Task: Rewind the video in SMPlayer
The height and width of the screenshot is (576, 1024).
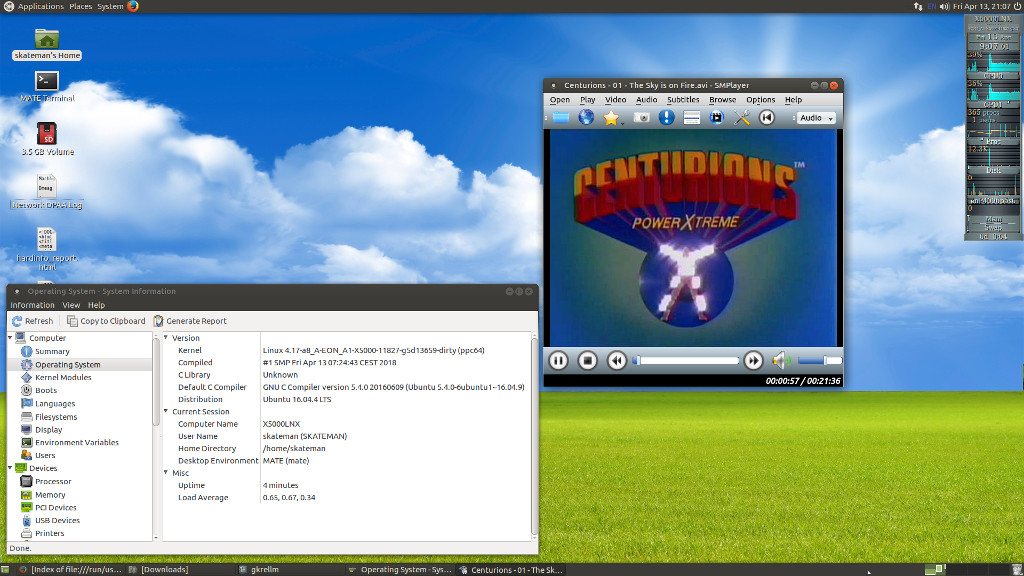Action: click(x=616, y=360)
